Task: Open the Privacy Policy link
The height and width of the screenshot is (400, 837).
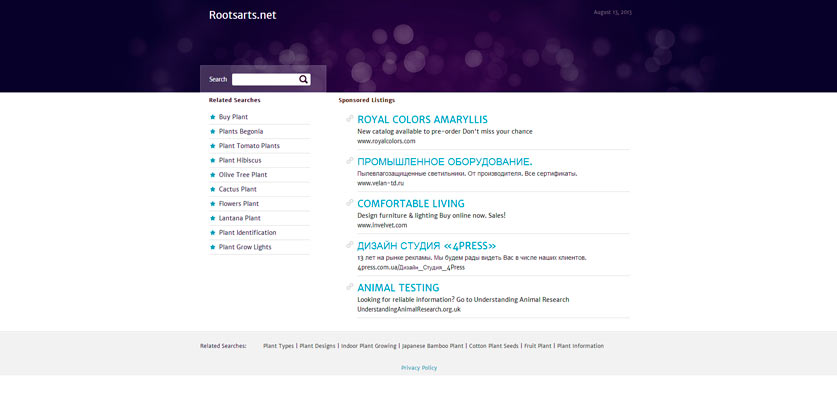Action: click(x=418, y=368)
